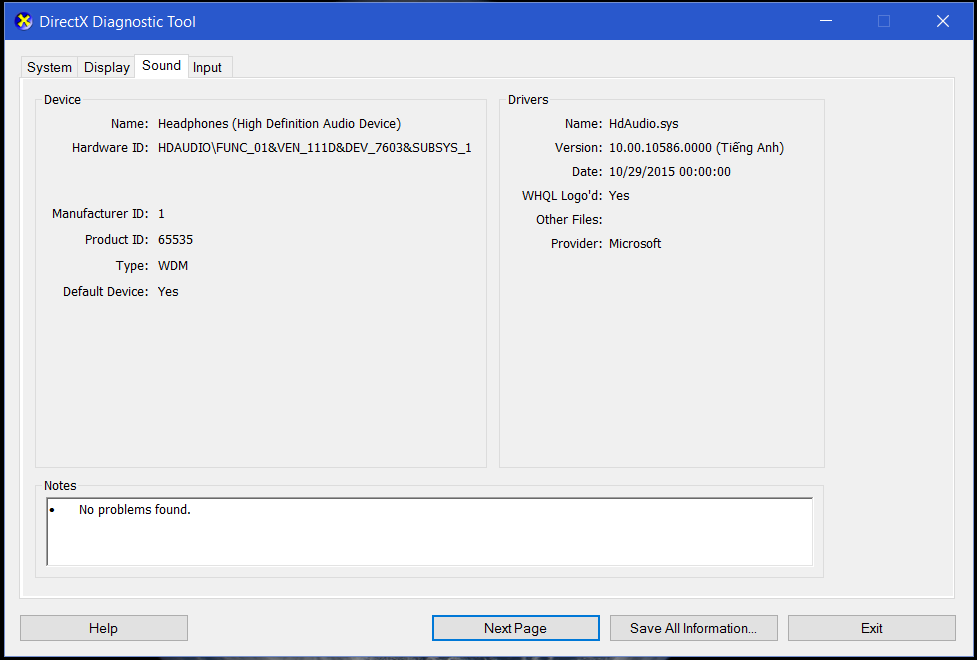This screenshot has width=977, height=660.
Task: Go to the Input tab
Action: pos(208,68)
